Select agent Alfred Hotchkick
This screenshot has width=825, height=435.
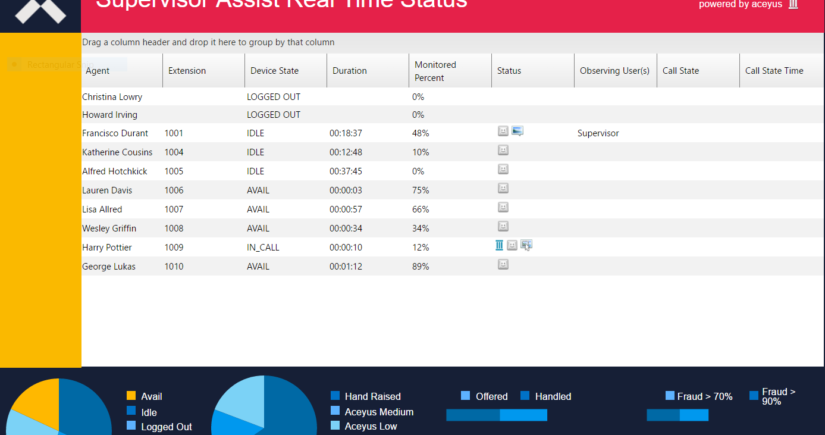114,171
